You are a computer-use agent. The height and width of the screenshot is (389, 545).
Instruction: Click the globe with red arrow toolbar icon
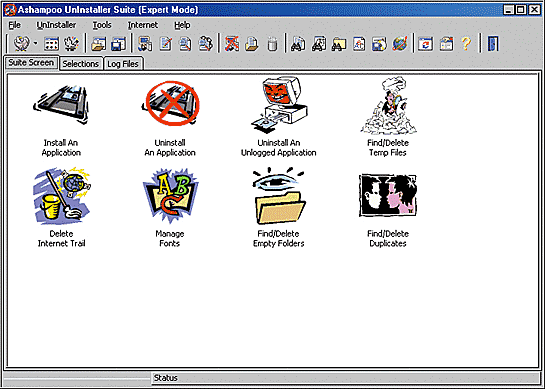click(400, 44)
